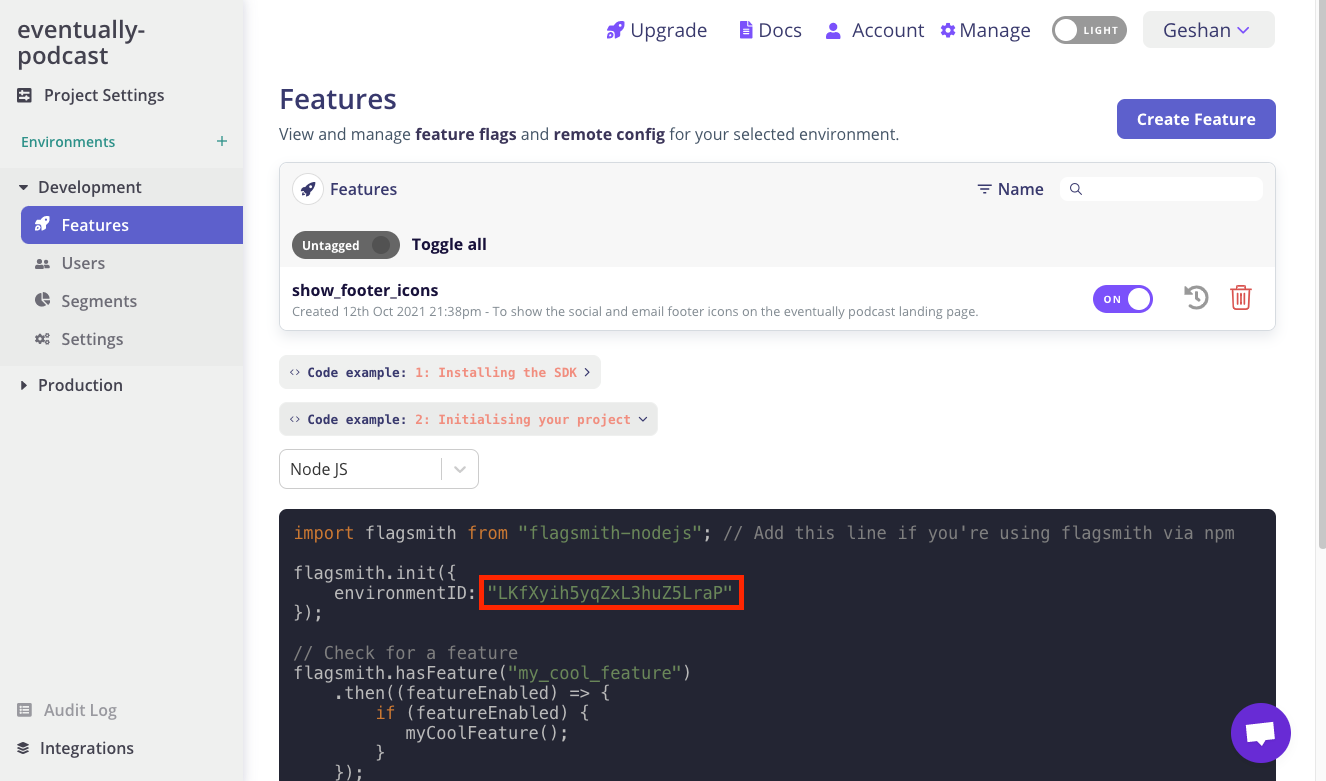This screenshot has height=781, width=1326.
Task: Open Project Settings via sidebar icon
Action: pos(24,94)
